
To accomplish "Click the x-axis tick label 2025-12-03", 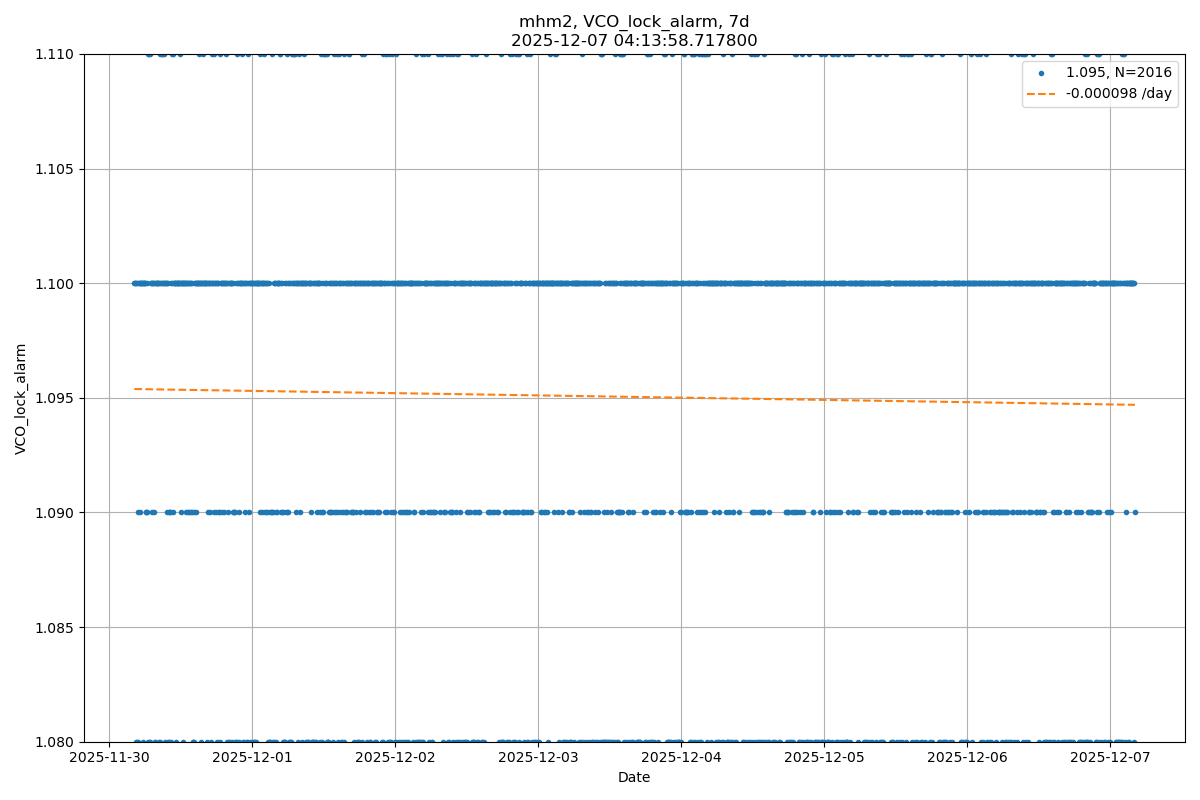I will point(538,758).
